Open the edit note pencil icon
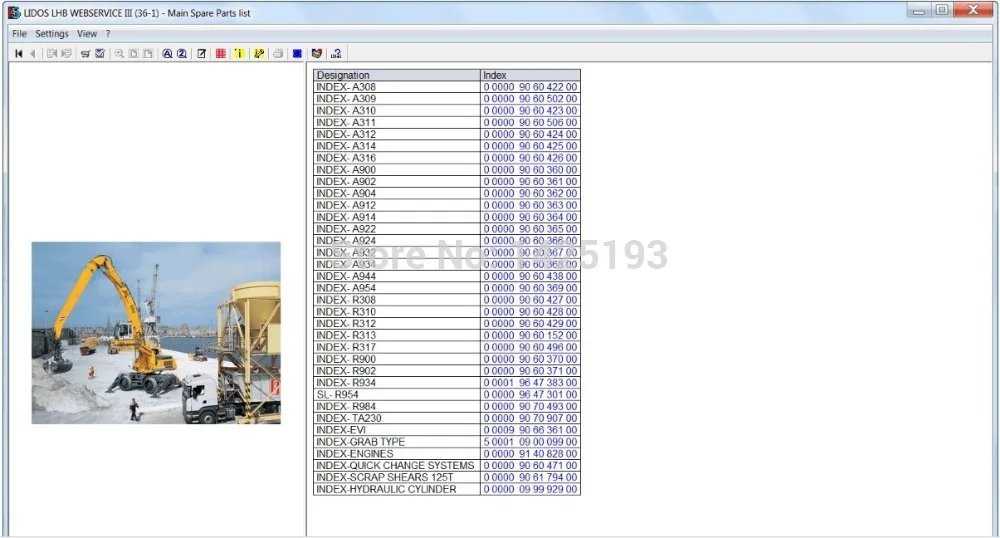1000x538 pixels. coord(202,54)
